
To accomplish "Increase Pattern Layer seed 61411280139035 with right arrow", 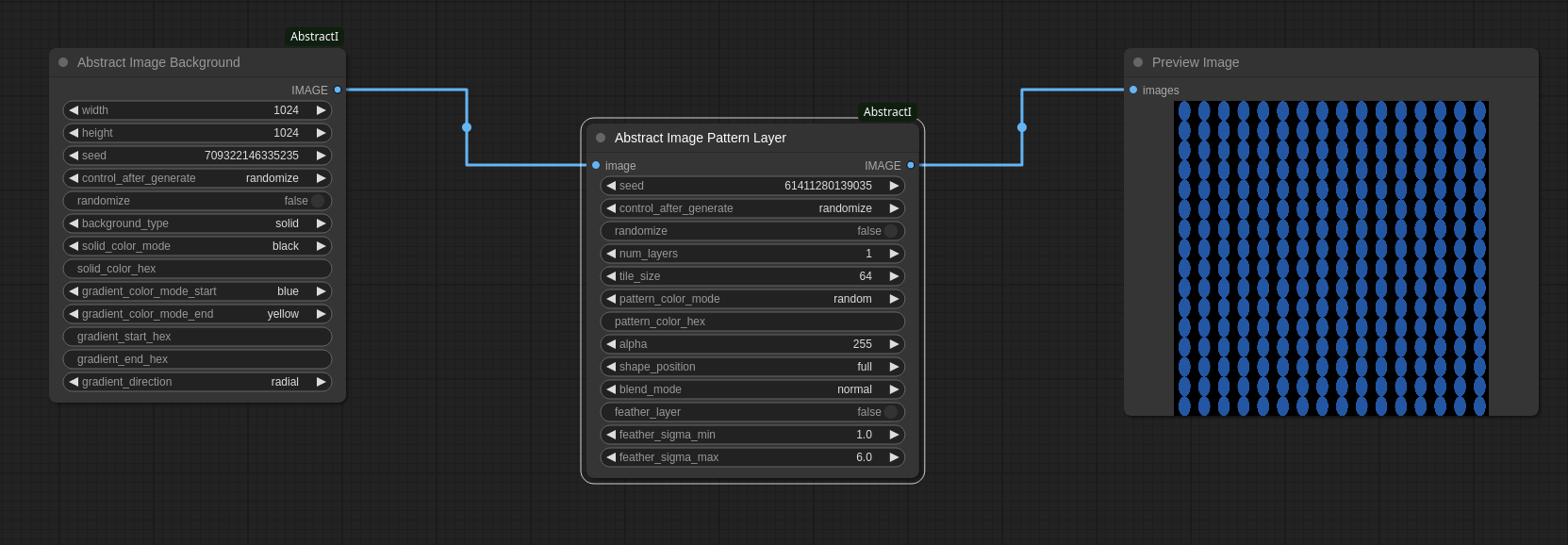I will point(894,186).
